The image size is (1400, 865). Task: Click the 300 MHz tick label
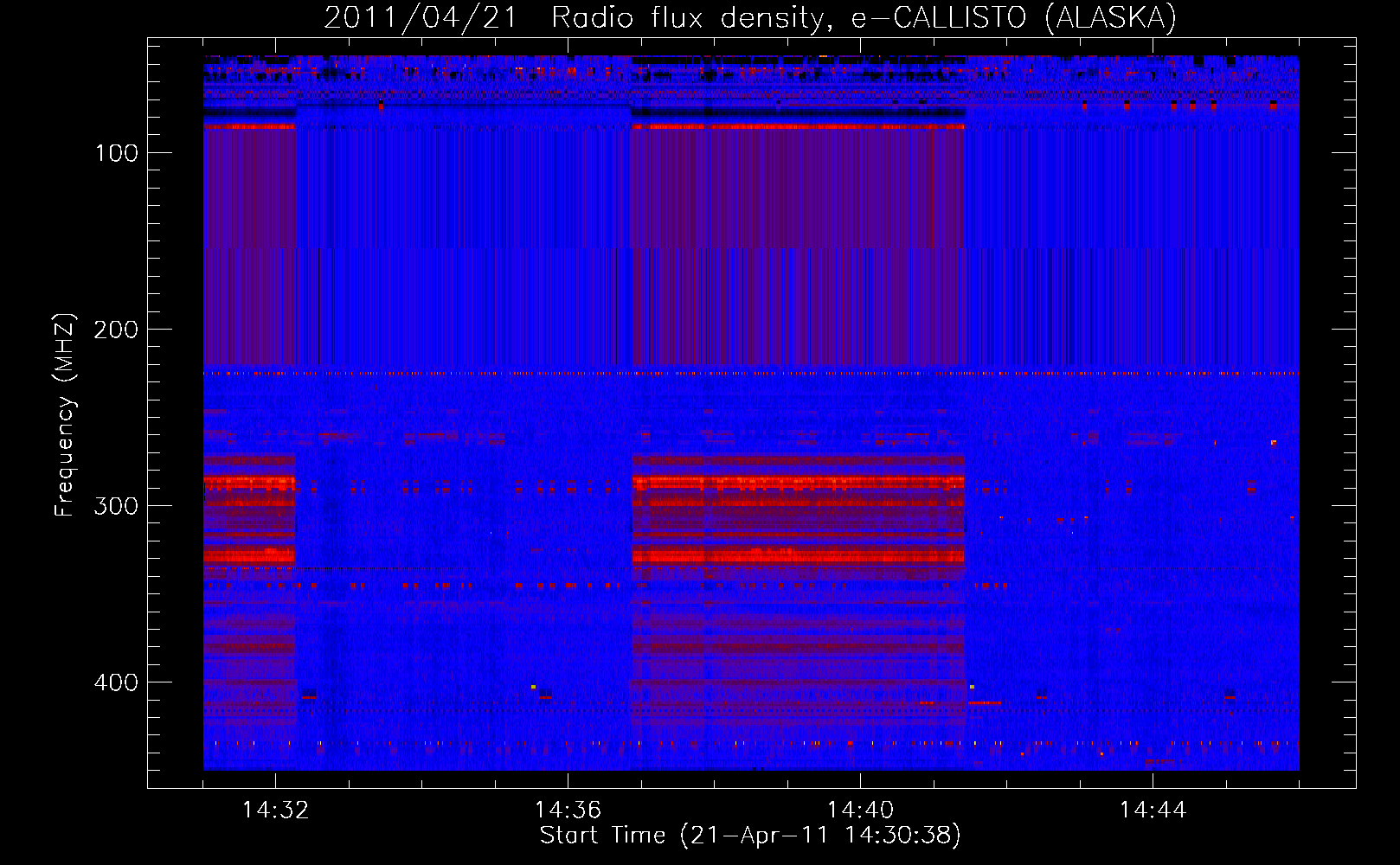[x=116, y=506]
